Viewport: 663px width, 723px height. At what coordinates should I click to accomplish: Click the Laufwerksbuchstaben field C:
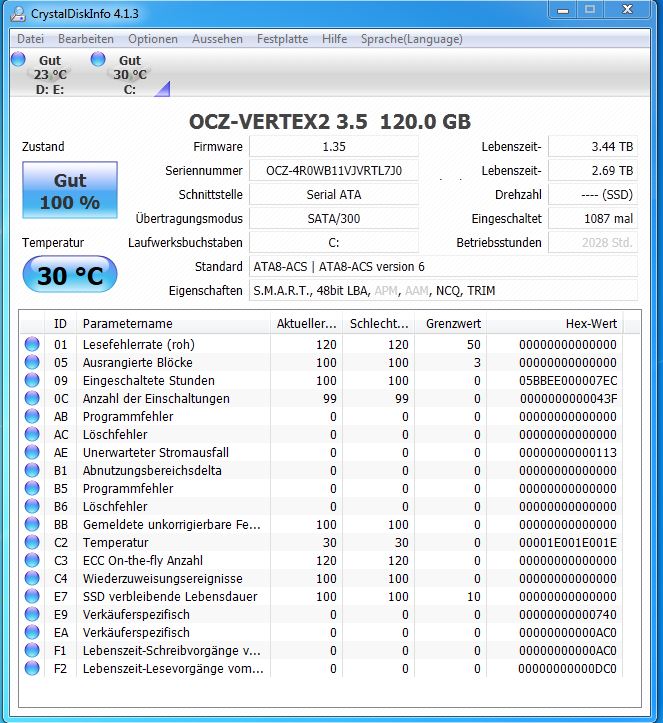[334, 243]
